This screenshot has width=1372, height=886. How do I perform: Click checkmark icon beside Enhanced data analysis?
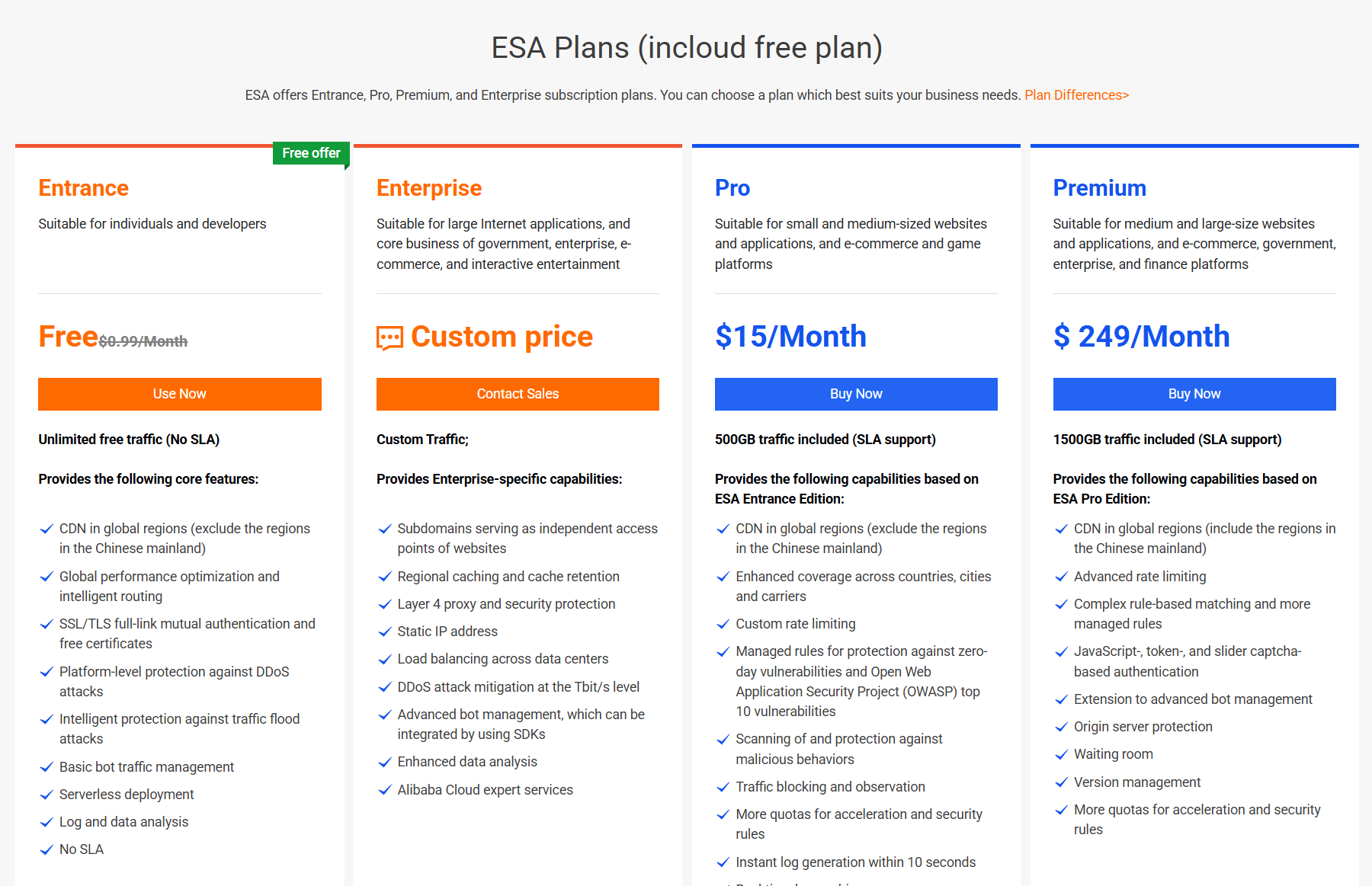385,762
